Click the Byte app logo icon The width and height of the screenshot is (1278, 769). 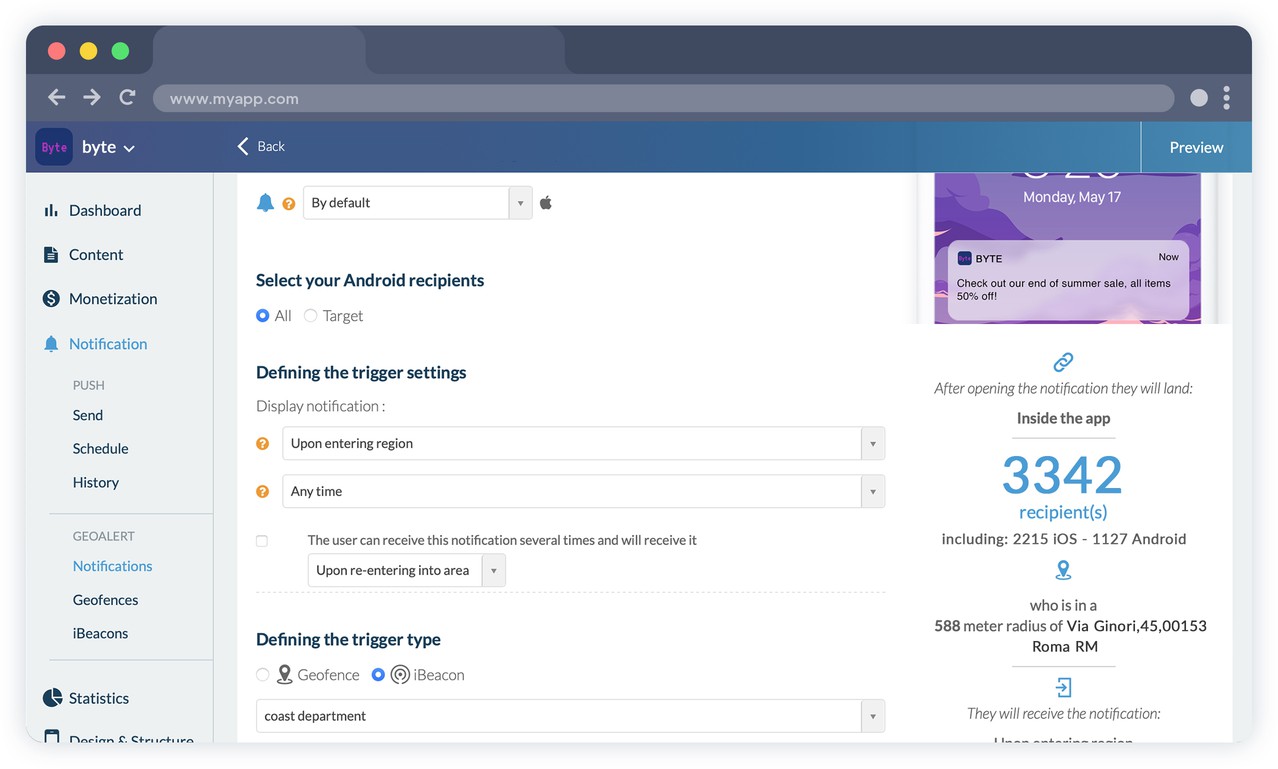coord(54,147)
